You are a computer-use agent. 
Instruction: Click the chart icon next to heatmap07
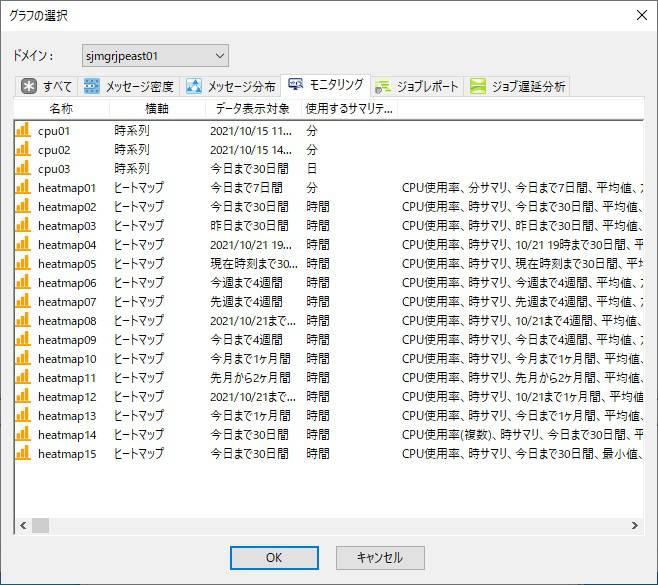point(23,301)
